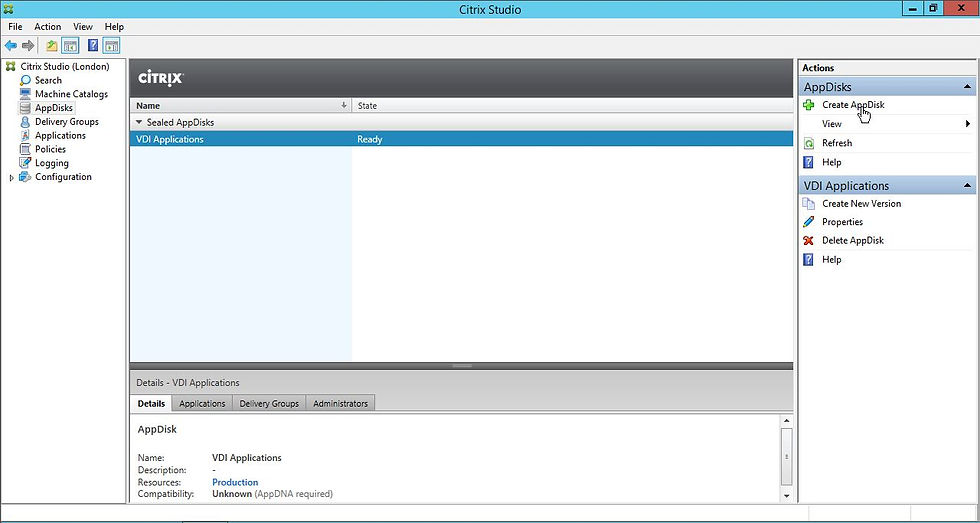Click the grey Forward arrow in toolbar
This screenshot has width=980, height=523.
[28, 46]
